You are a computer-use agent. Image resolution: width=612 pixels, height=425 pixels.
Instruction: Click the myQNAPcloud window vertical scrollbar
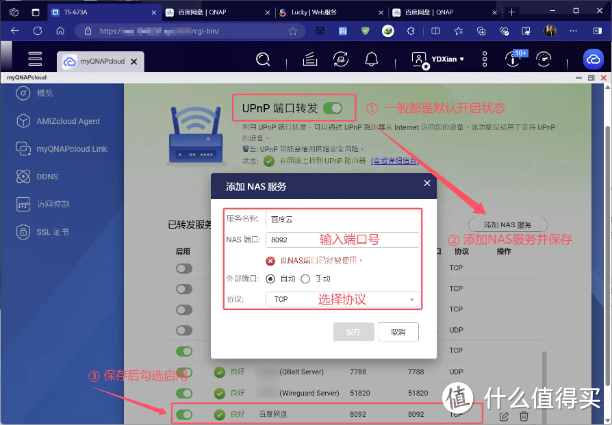point(608,254)
